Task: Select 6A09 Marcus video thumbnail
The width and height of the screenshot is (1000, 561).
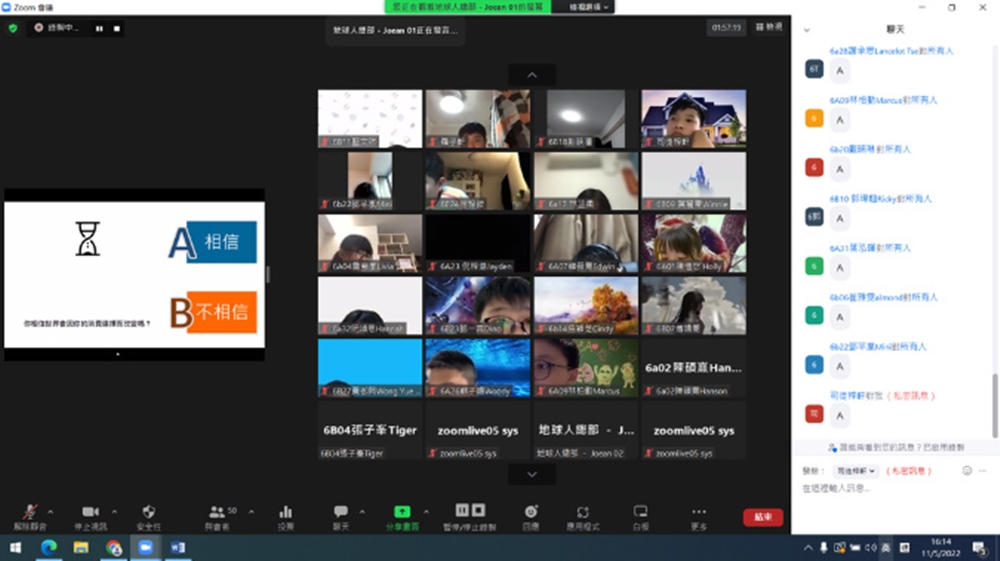Action: 585,368
